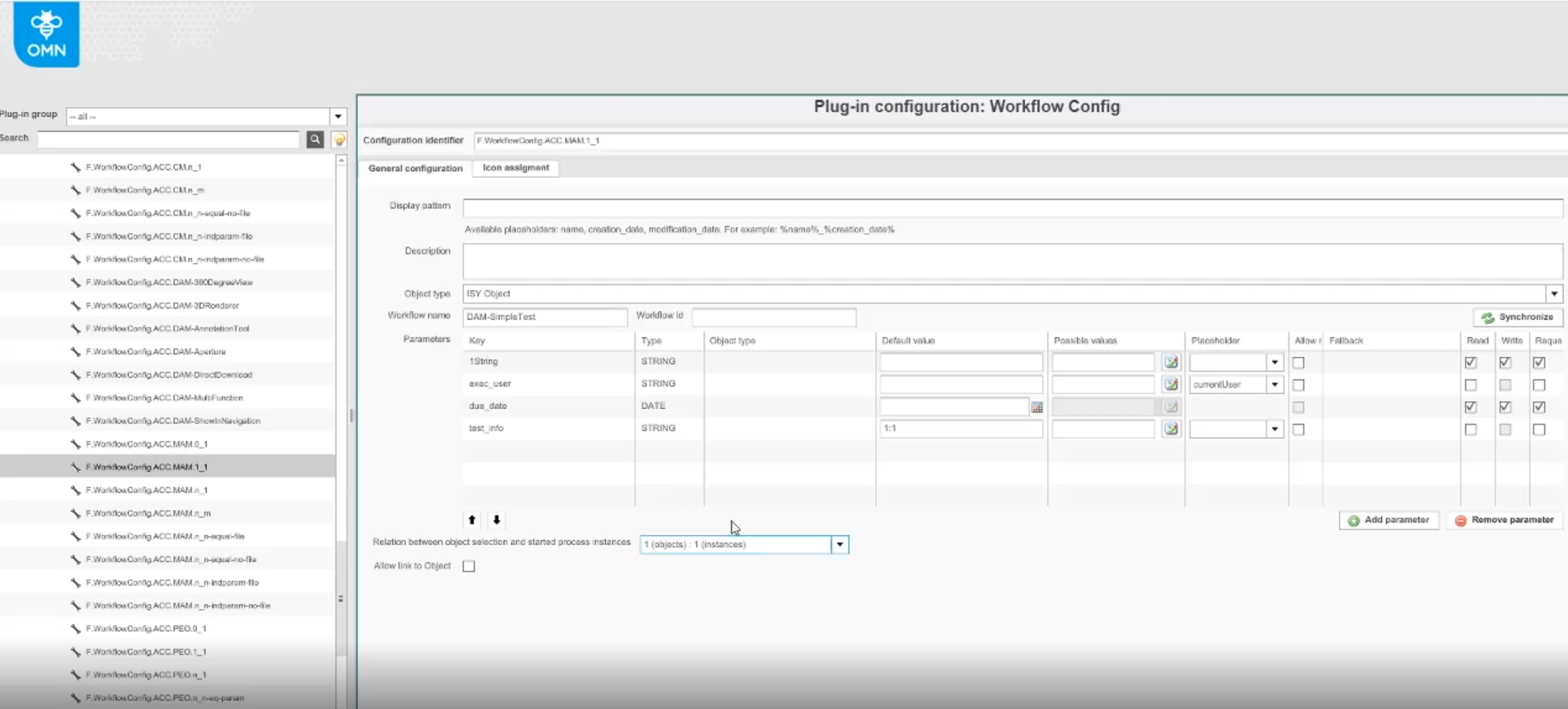1568x709 pixels.
Task: Uncheck Read checkbox for 1String row
Action: tap(1471, 363)
